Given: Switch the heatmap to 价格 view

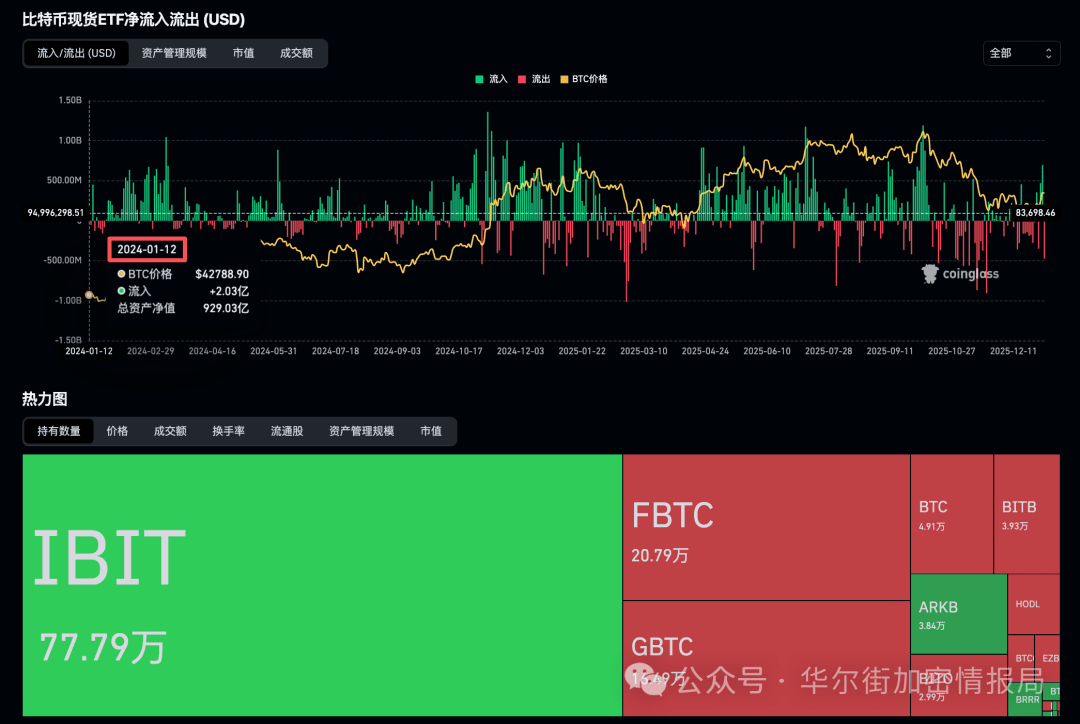Looking at the screenshot, I should 117,431.
